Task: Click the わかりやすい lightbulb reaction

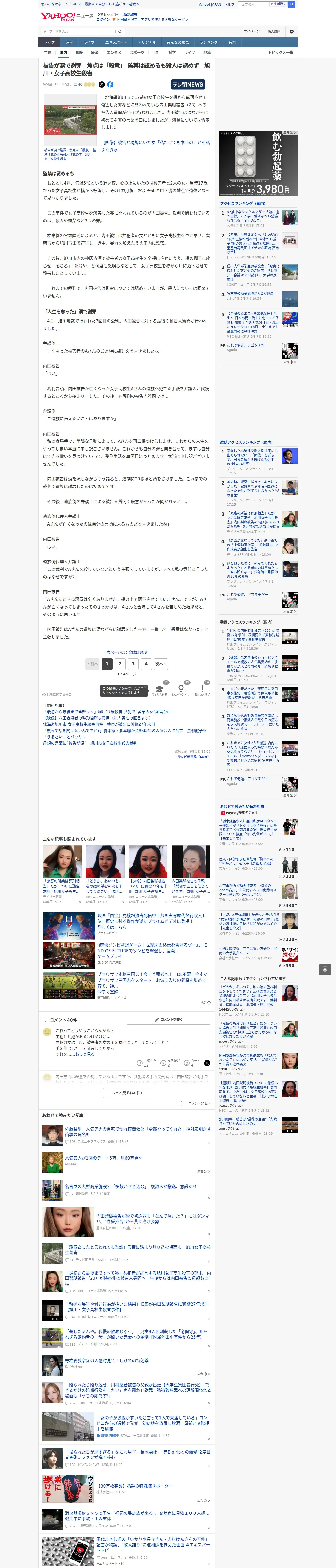Action: (181, 689)
